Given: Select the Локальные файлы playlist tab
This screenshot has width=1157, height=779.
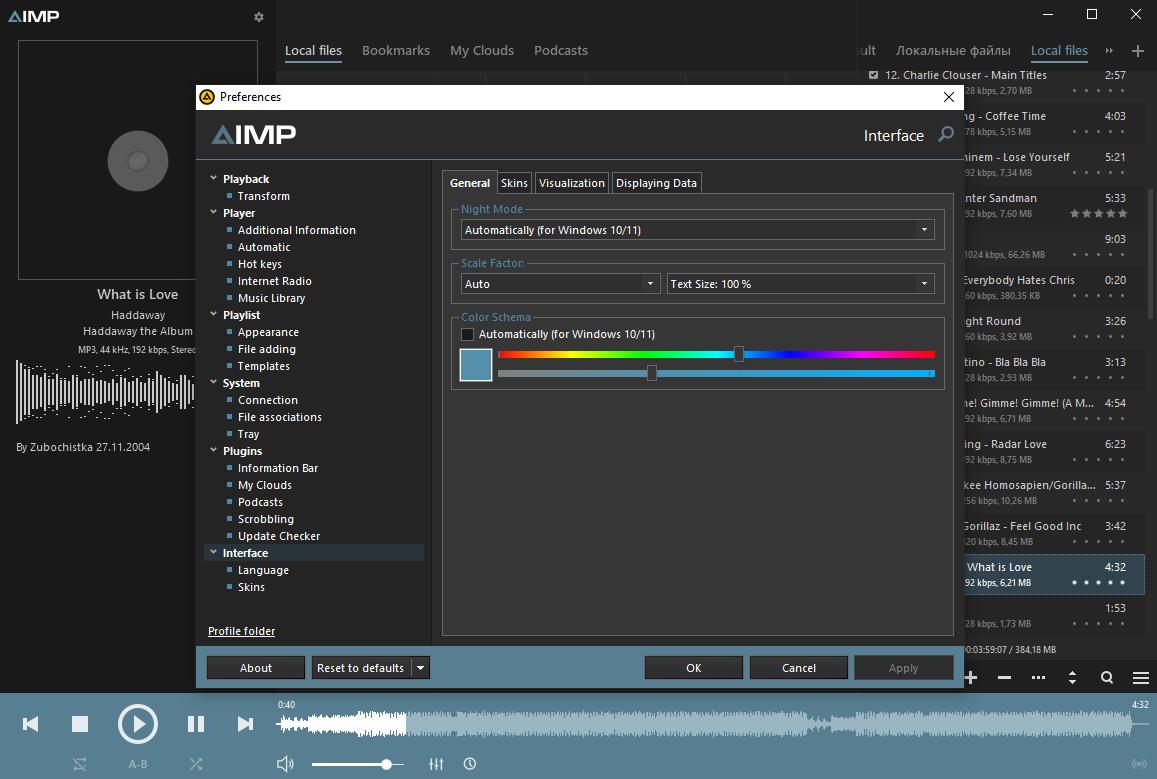Looking at the screenshot, I should coord(953,51).
